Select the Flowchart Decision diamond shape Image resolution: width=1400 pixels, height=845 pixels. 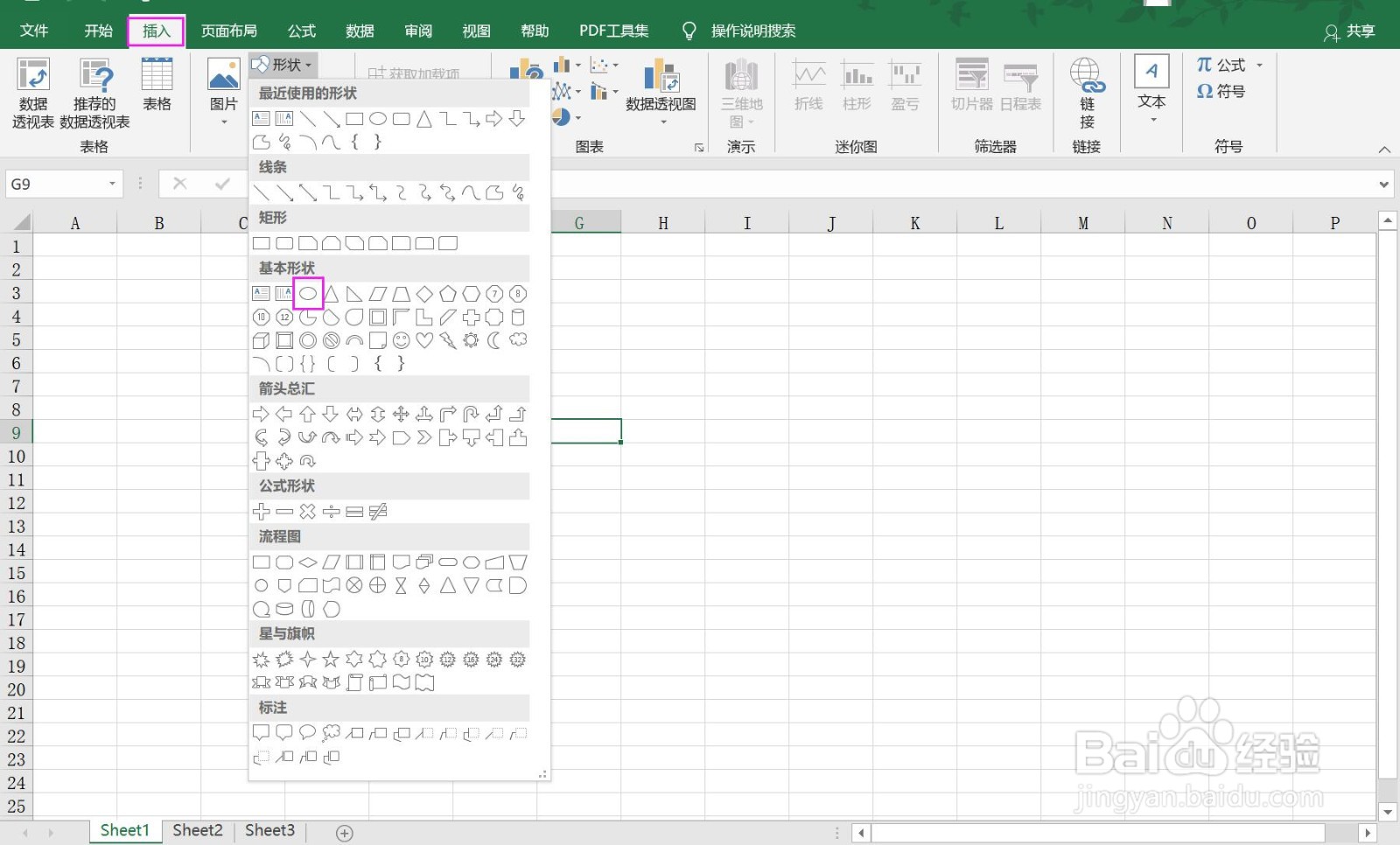tap(308, 562)
